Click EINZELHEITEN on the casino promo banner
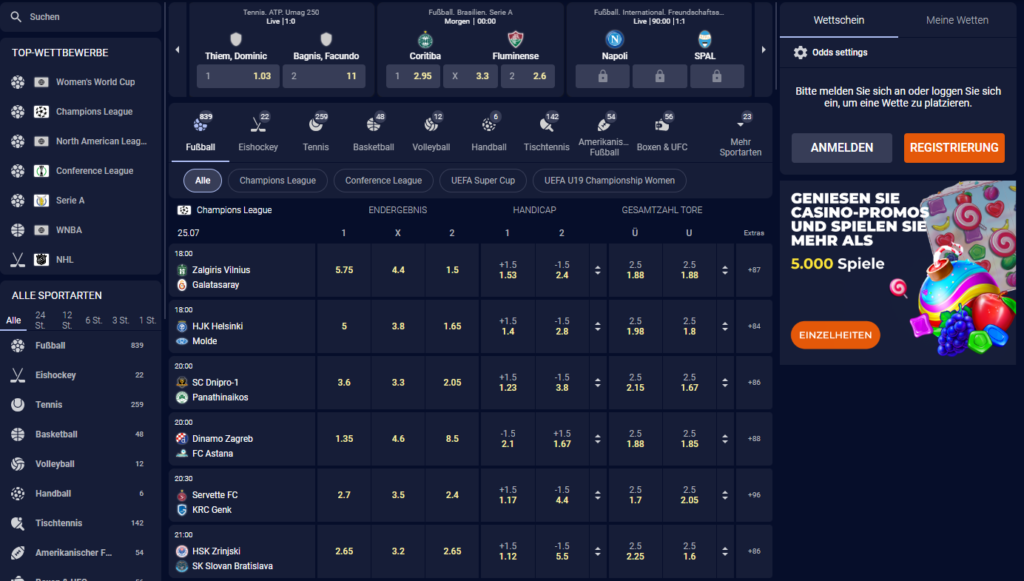 tap(835, 335)
